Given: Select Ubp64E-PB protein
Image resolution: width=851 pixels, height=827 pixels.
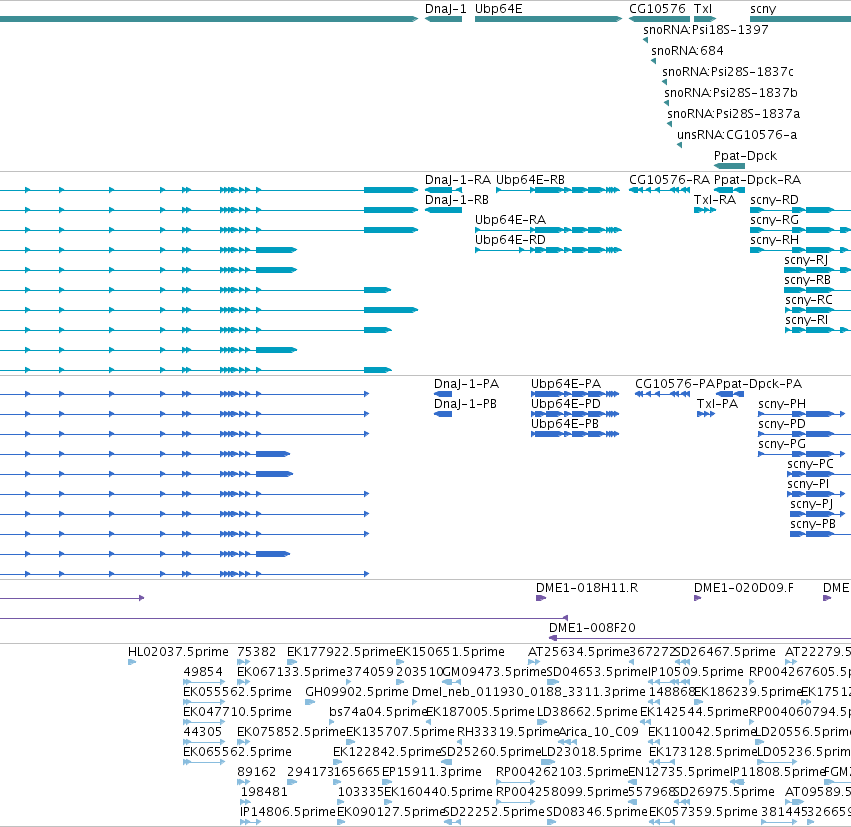Looking at the screenshot, I should (x=575, y=434).
